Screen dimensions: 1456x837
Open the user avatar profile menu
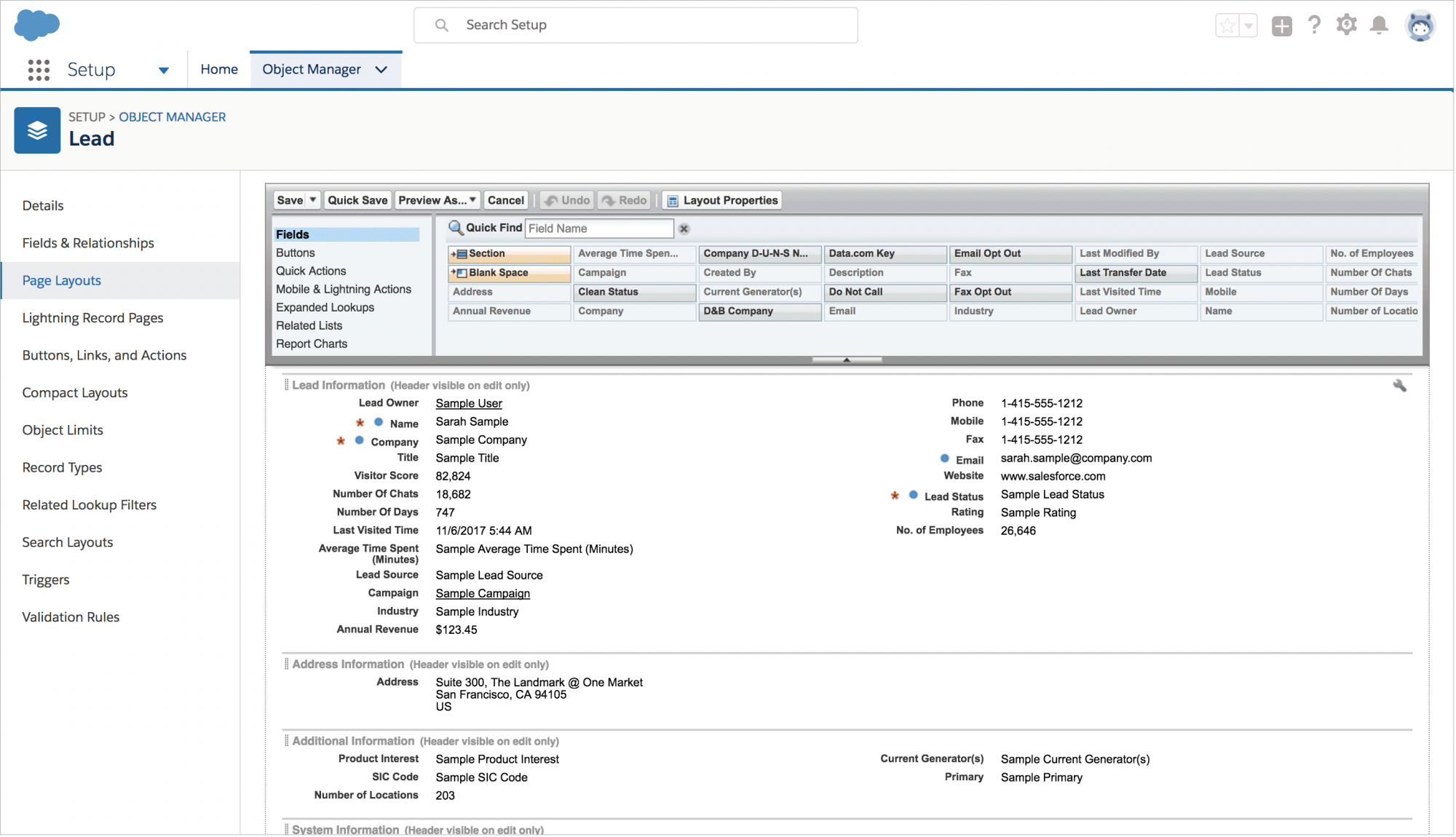point(1420,27)
